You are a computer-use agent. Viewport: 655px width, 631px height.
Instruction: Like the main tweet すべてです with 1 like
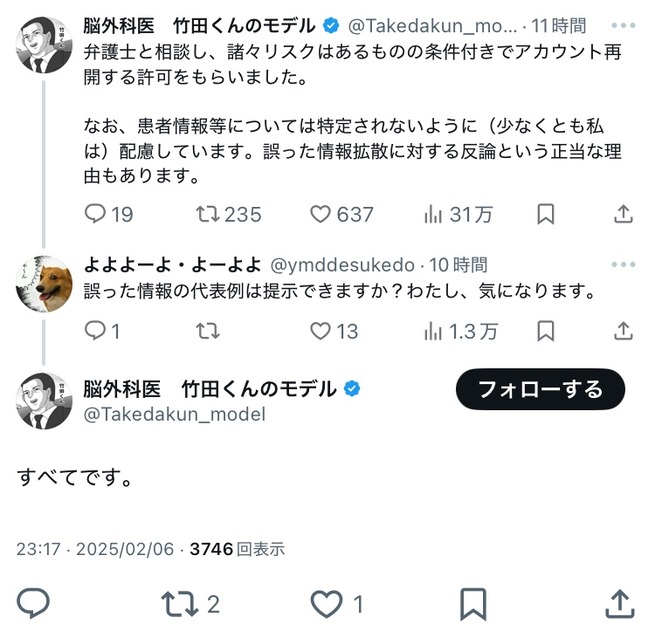pyautogui.click(x=338, y=604)
